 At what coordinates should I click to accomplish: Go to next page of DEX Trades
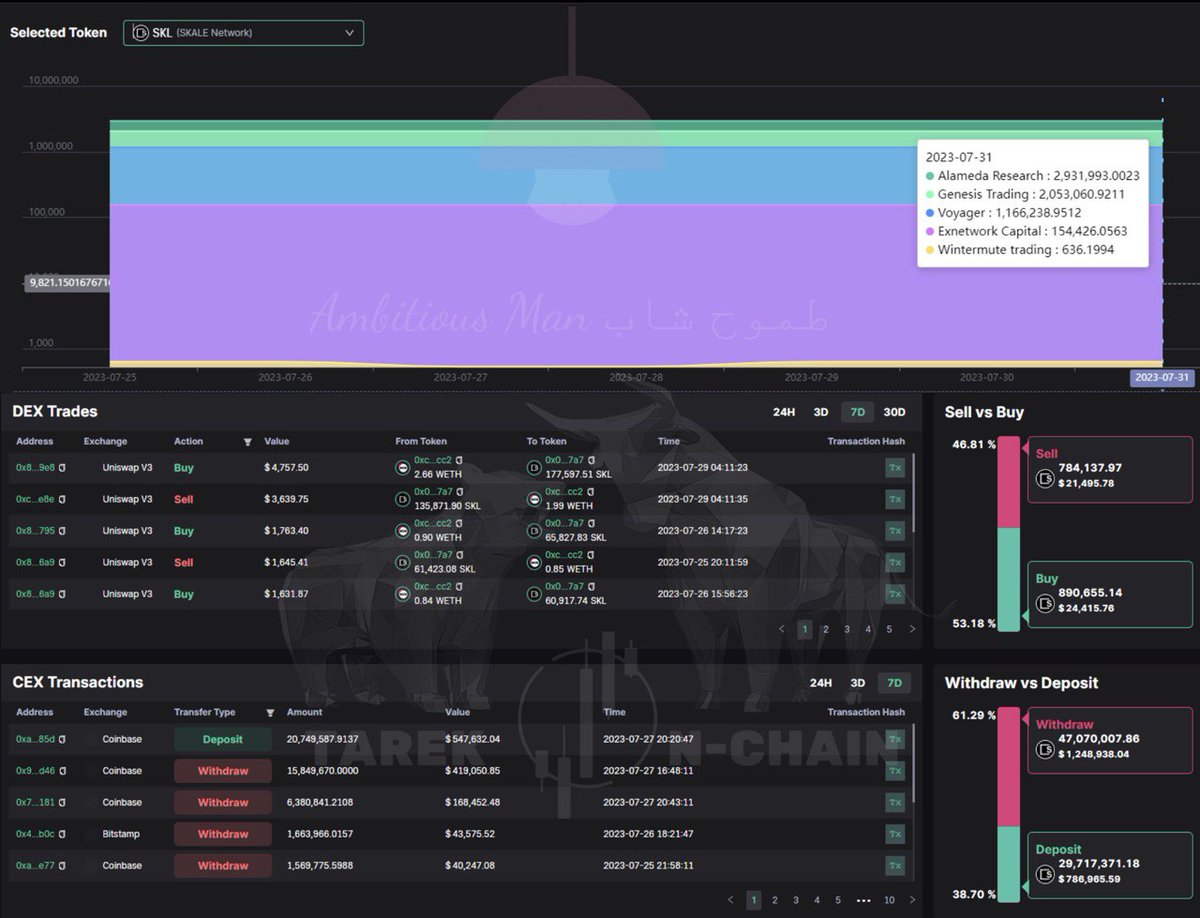[x=912, y=629]
